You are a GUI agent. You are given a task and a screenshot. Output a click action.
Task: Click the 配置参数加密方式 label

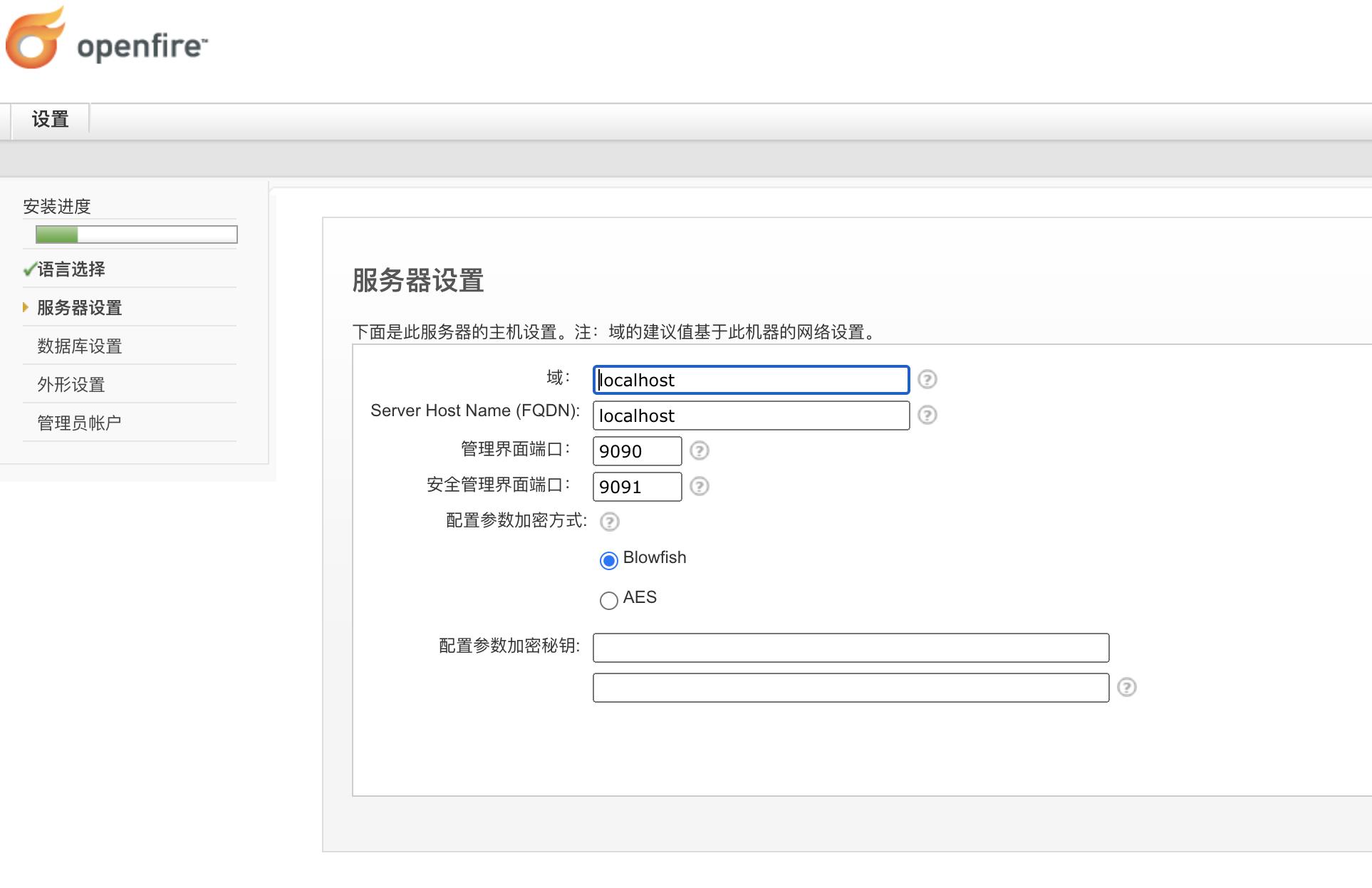pyautogui.click(x=516, y=520)
